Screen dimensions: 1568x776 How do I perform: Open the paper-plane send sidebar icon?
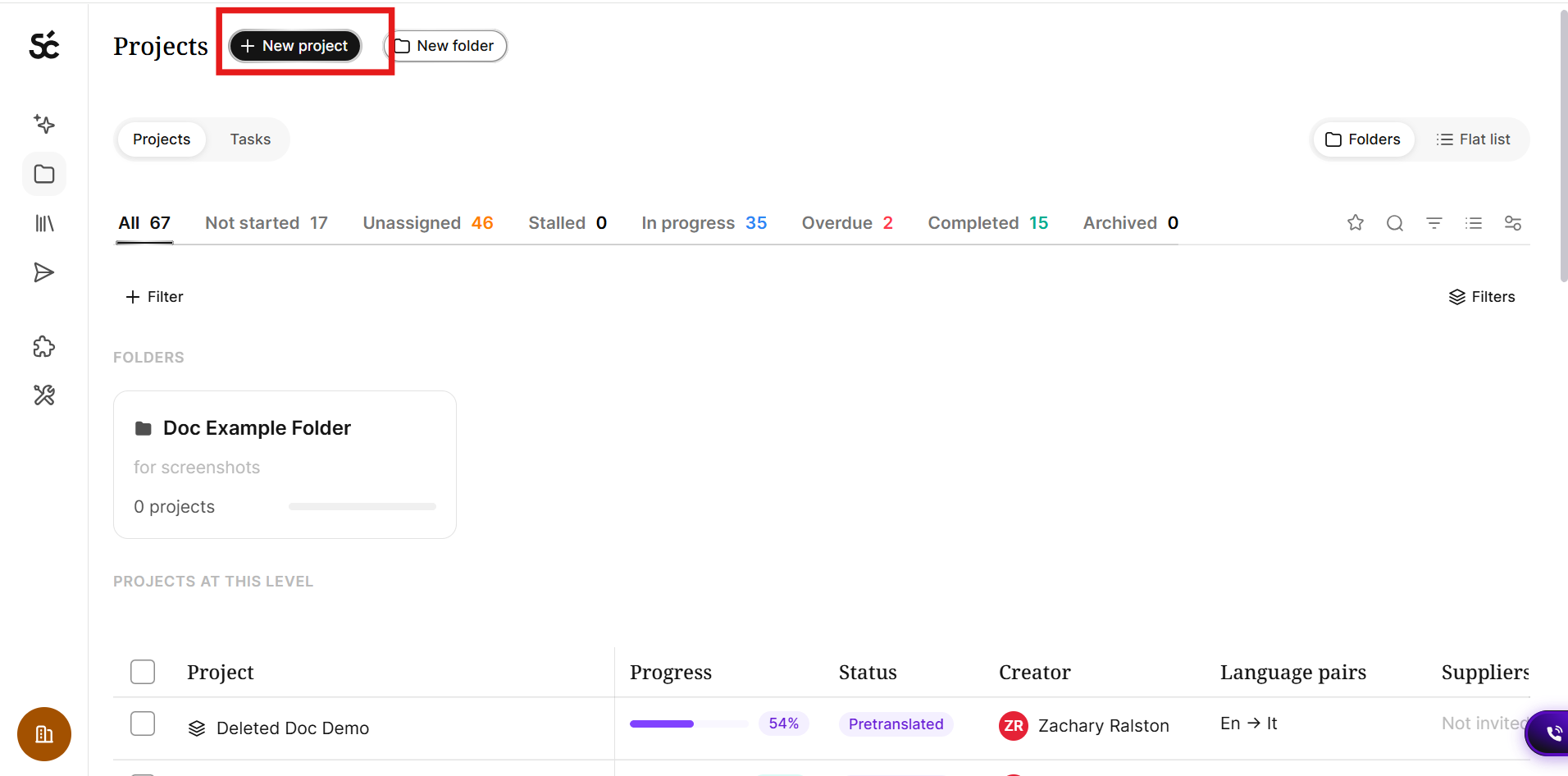tap(44, 272)
